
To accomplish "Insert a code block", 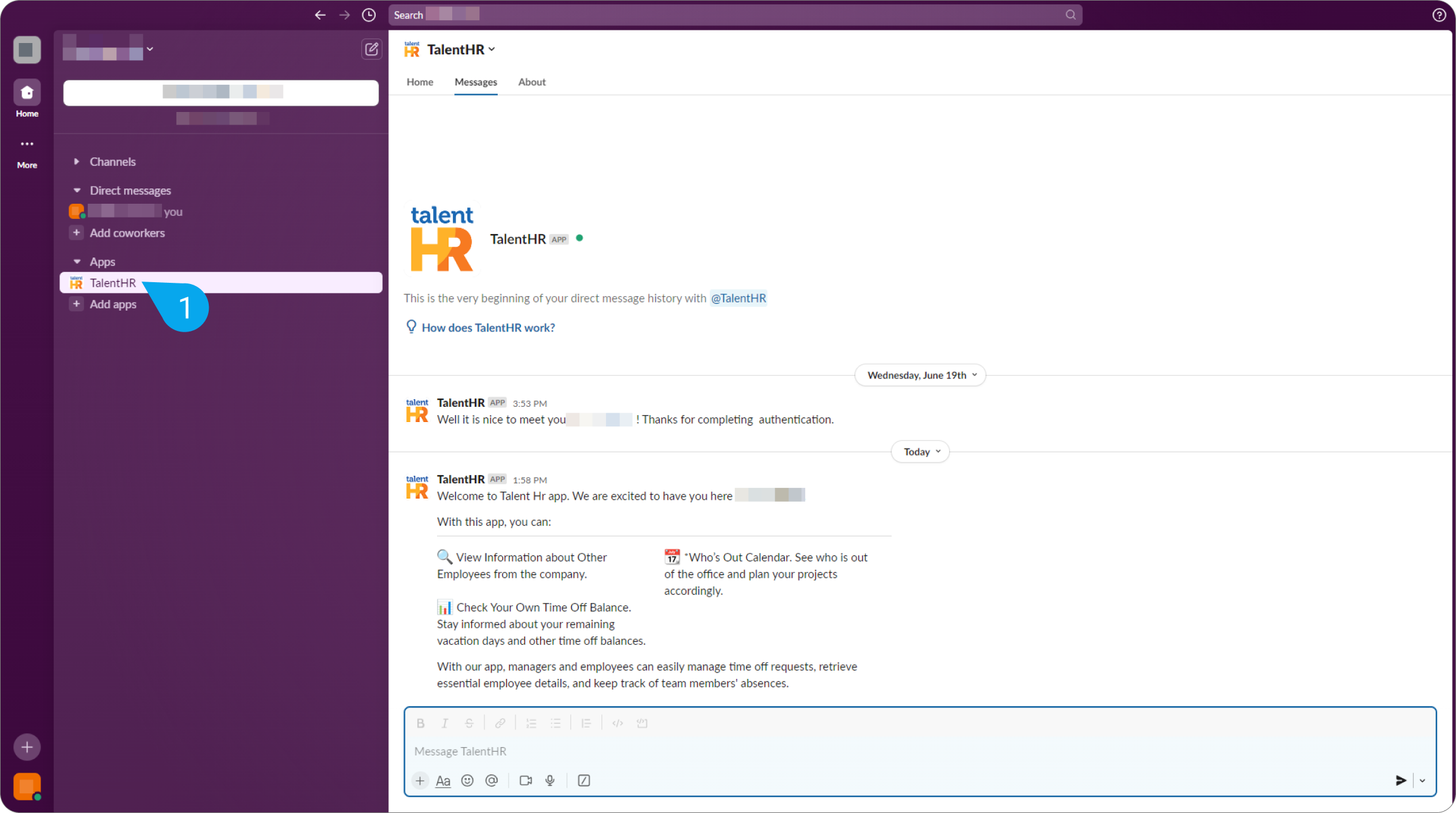I will (642, 723).
